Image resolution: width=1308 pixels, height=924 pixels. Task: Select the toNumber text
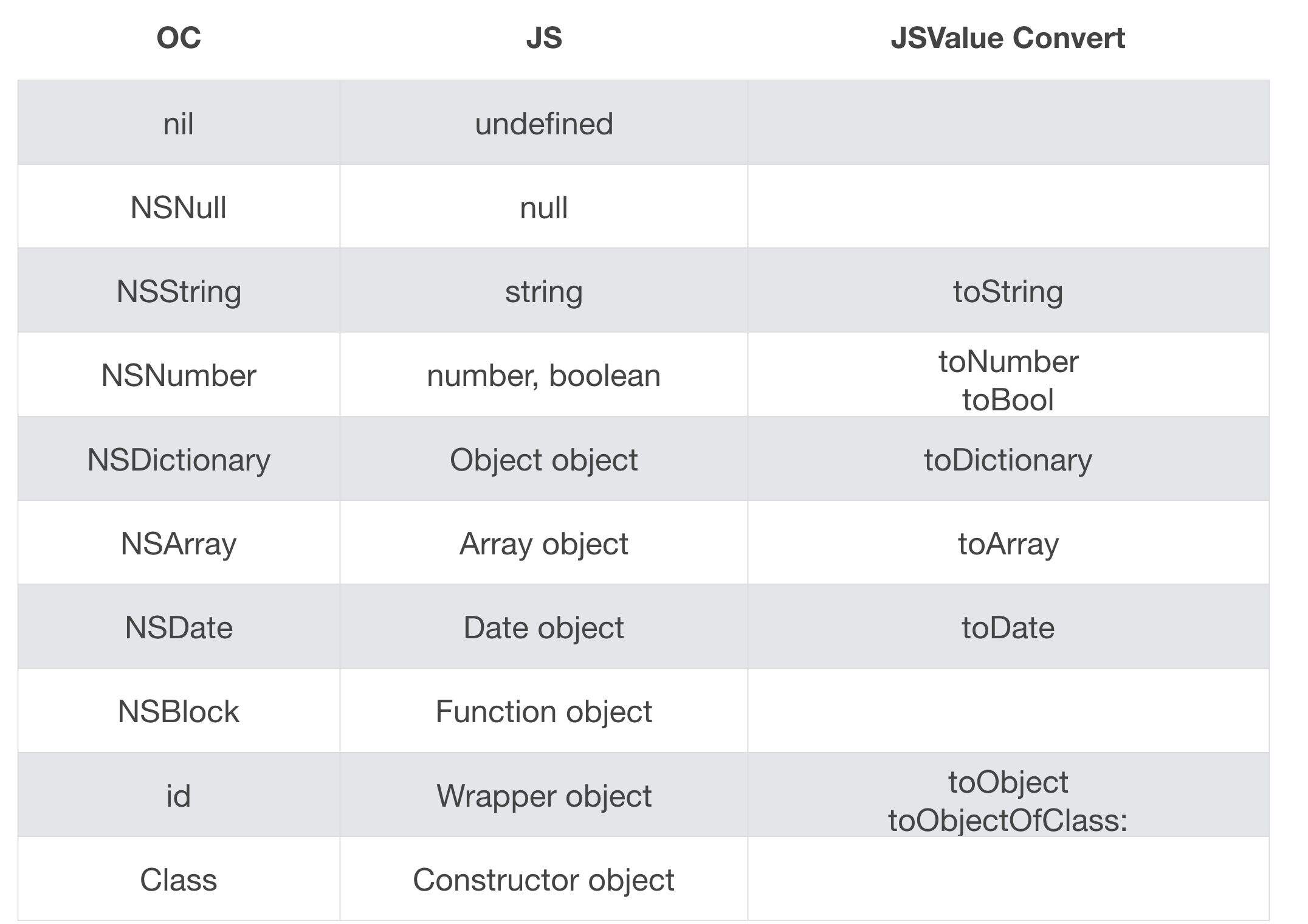point(1008,362)
